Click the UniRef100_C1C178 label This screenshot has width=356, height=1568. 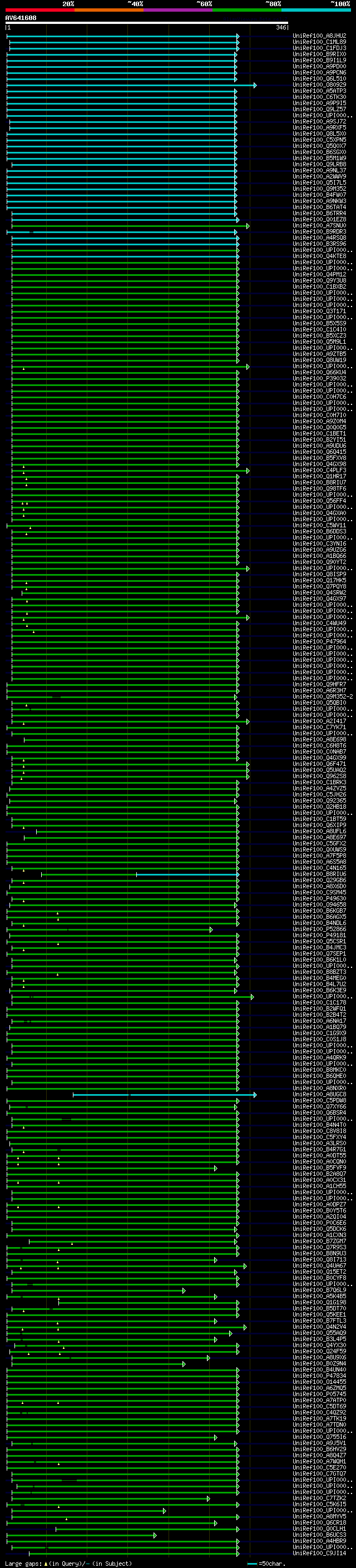click(319, 1002)
